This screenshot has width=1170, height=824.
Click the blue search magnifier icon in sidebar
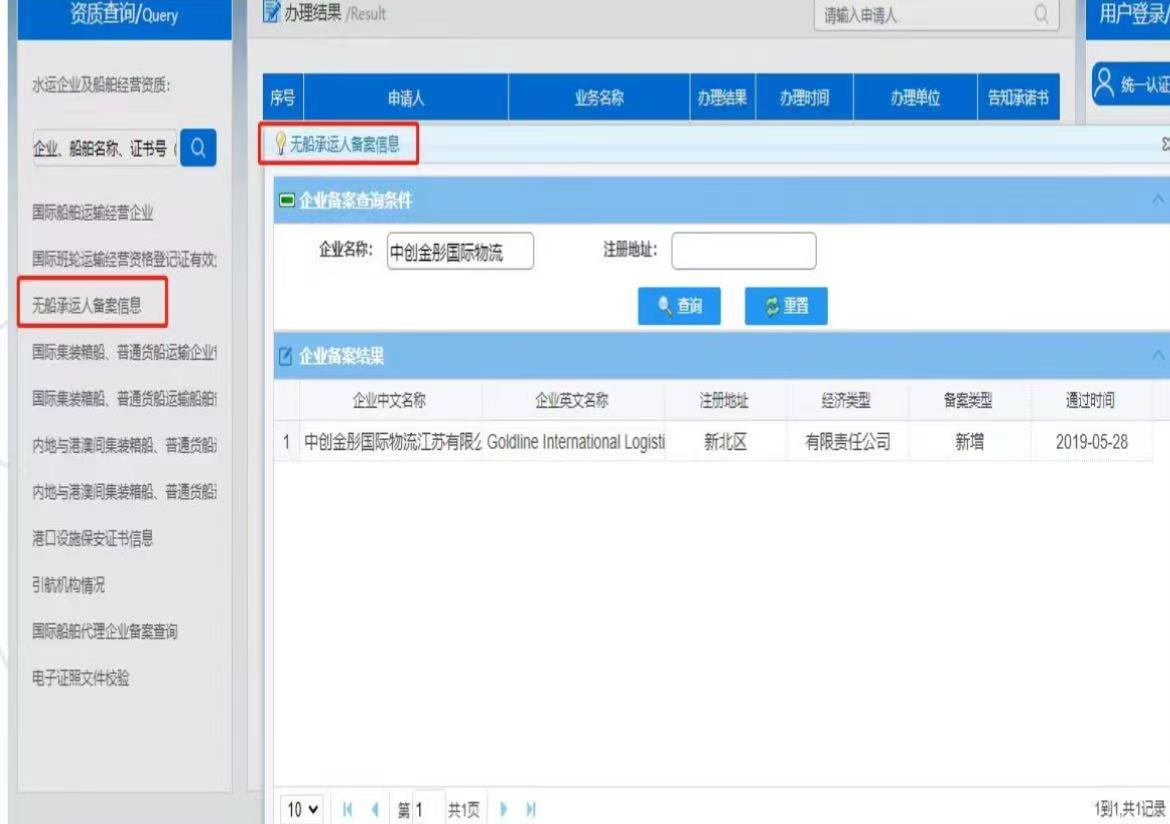[197, 149]
